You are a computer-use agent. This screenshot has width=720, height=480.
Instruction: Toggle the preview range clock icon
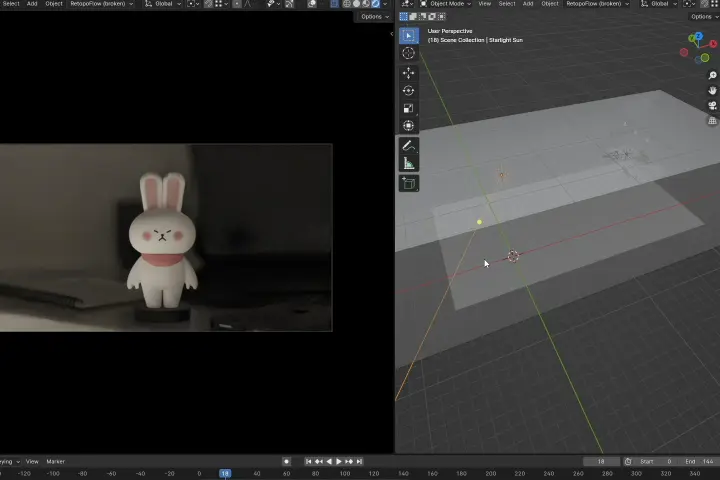click(628, 461)
